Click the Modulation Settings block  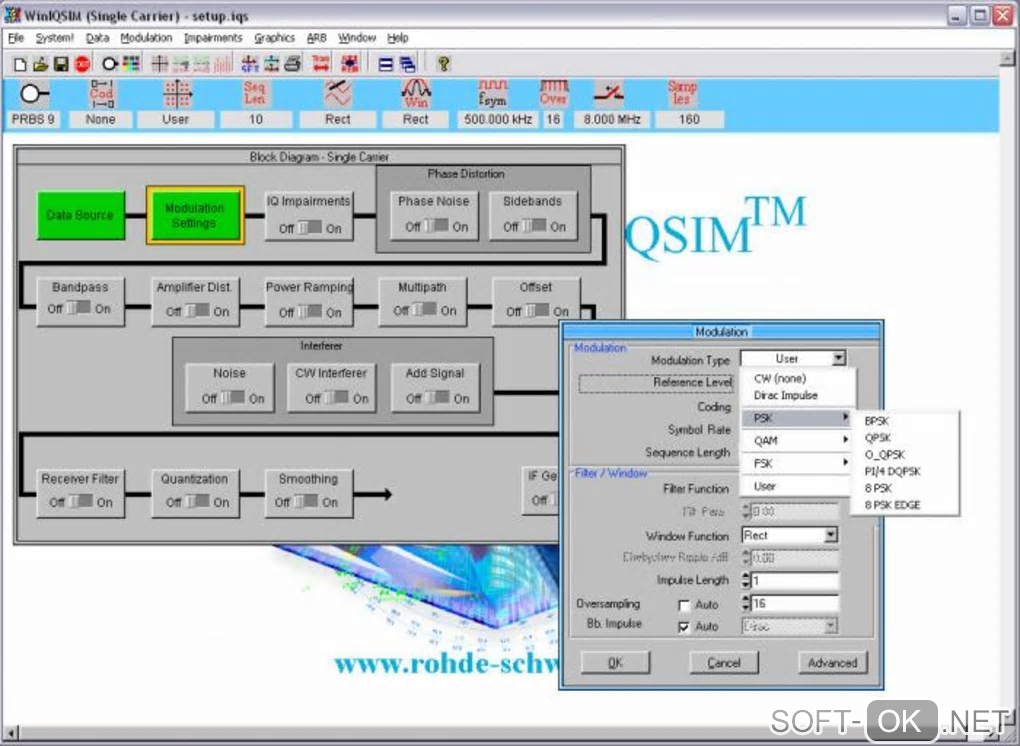click(x=195, y=215)
